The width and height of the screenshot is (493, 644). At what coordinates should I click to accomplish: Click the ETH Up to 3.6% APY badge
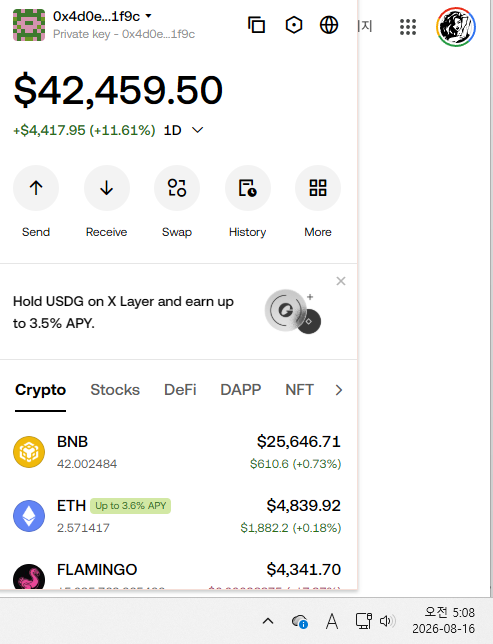(131, 506)
